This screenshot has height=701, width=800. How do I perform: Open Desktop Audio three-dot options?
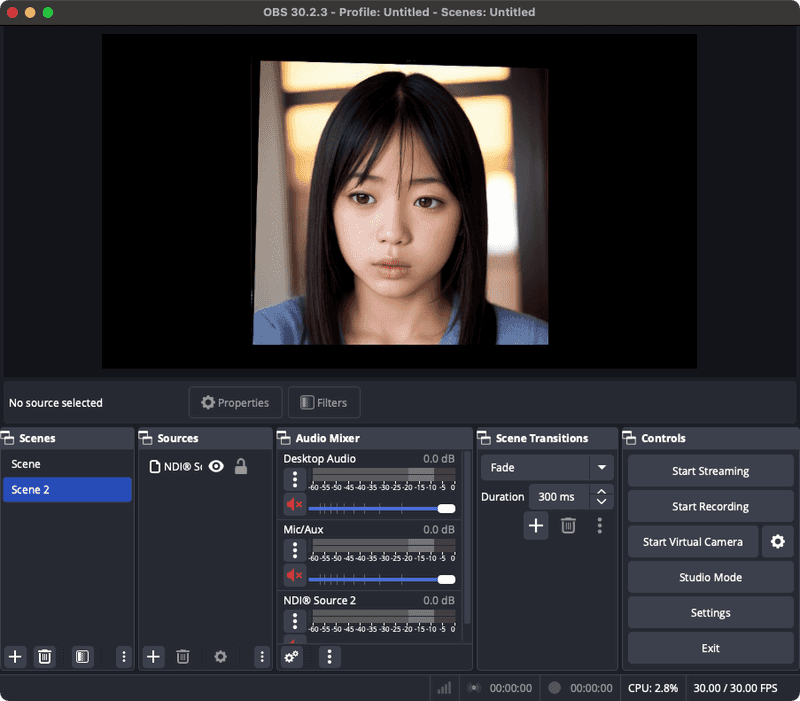[x=295, y=480]
